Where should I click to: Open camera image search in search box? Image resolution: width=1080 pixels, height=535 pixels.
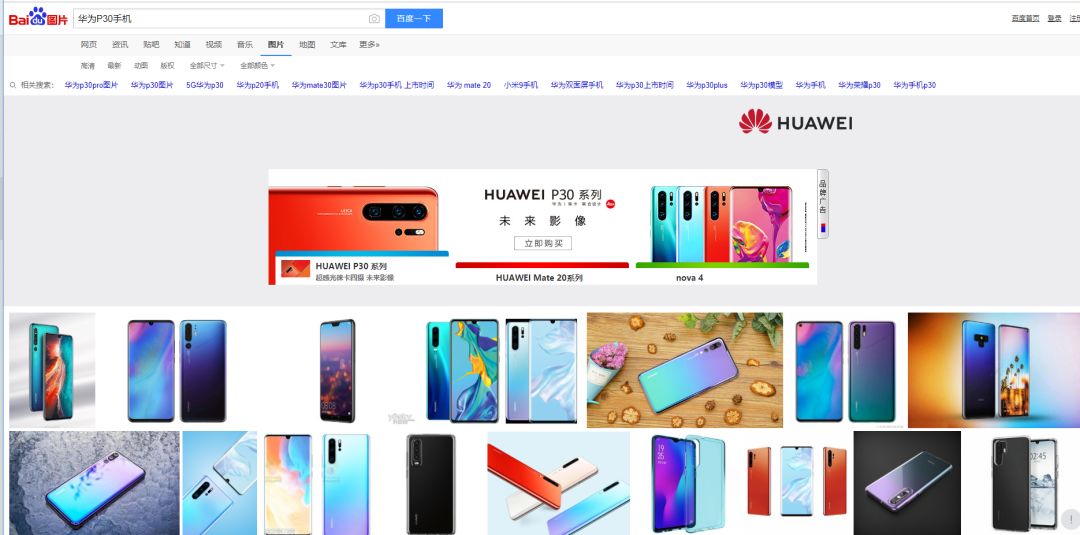(x=374, y=19)
